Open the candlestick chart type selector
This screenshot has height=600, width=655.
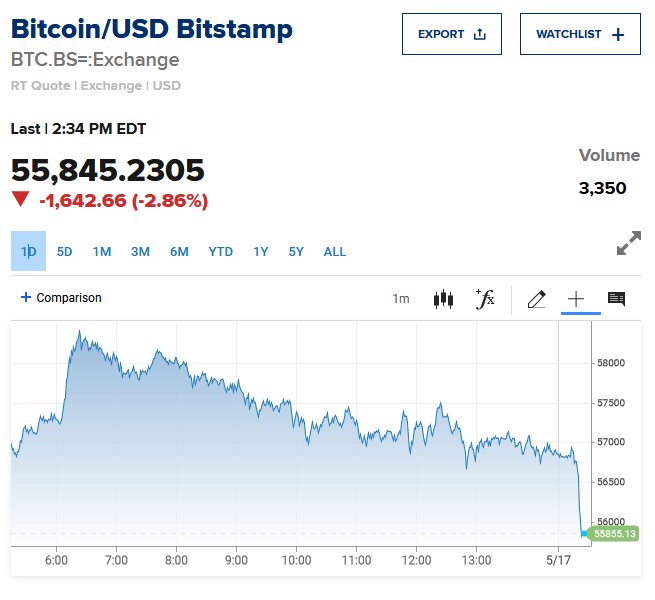click(443, 299)
